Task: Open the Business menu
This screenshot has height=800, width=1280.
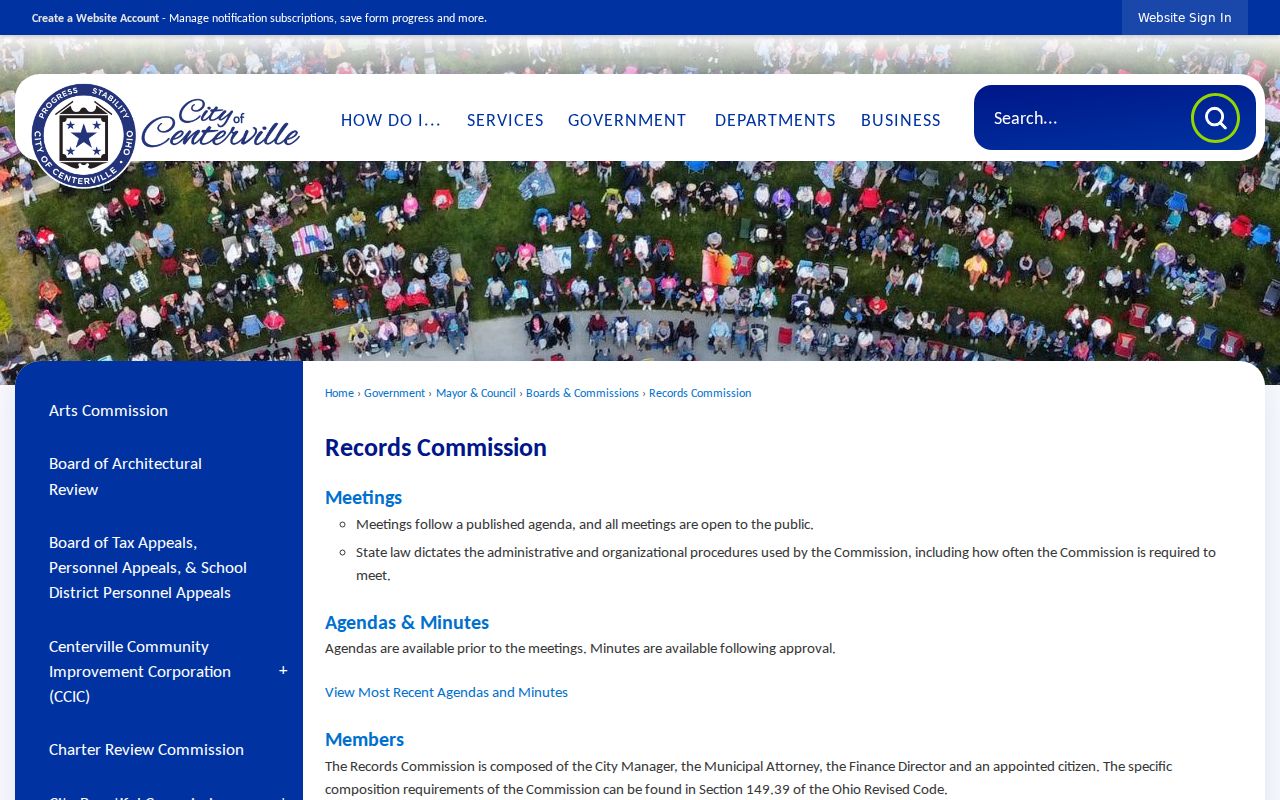Action: pos(901,120)
